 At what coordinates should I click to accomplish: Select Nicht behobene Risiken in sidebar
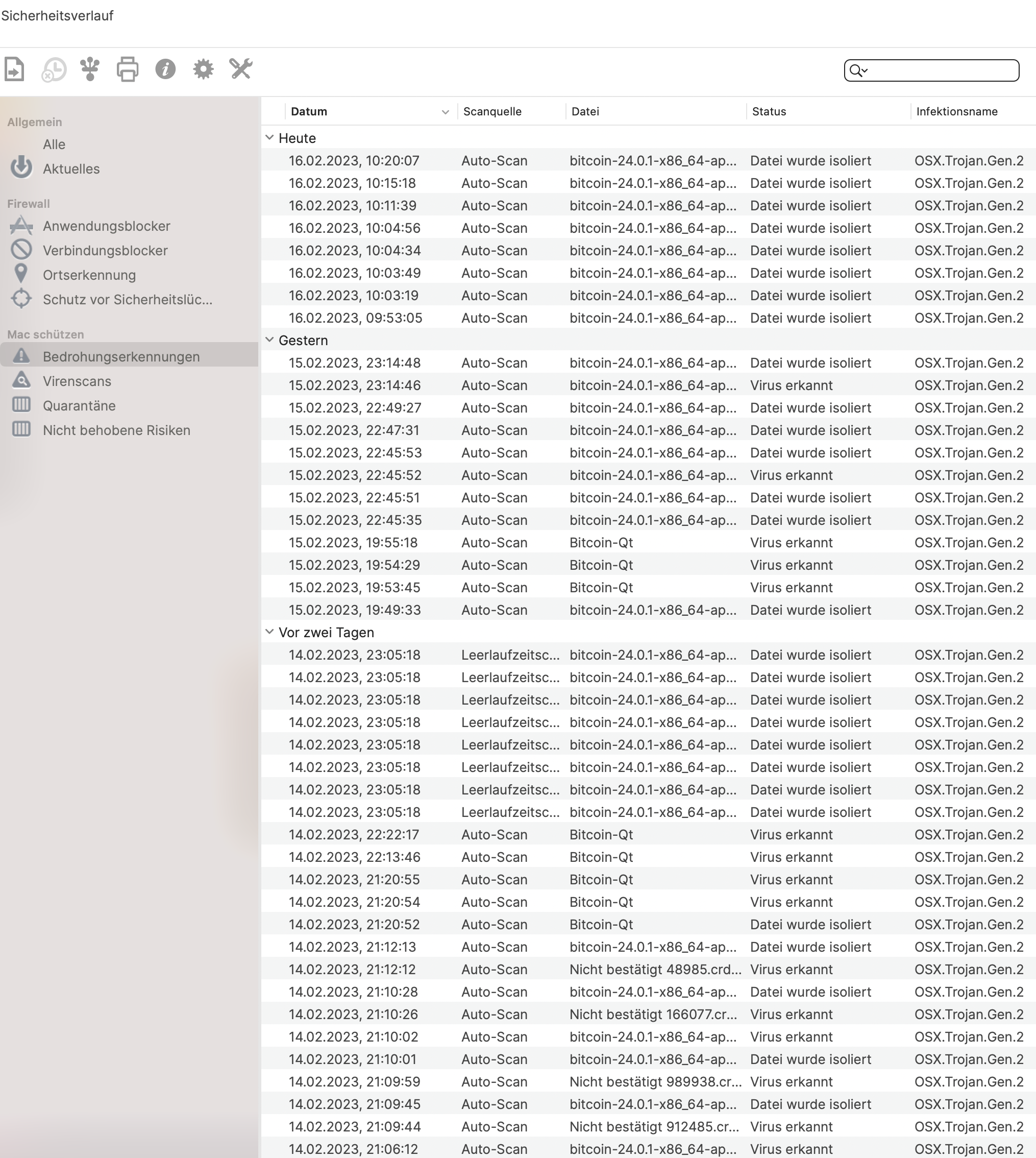click(x=117, y=430)
